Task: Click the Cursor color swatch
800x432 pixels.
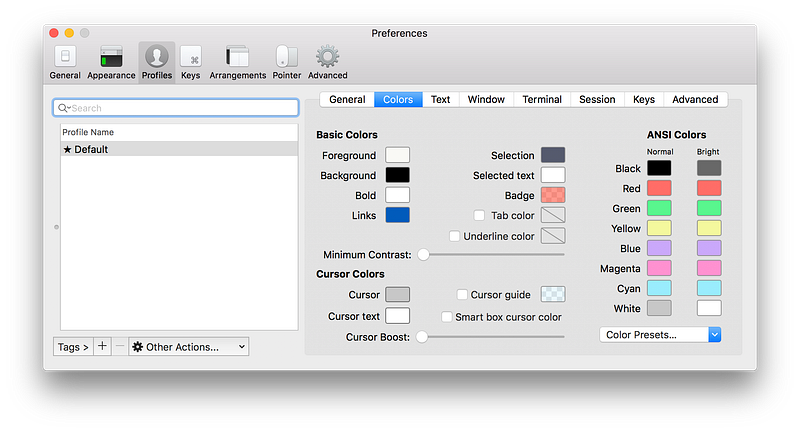Action: pos(397,294)
